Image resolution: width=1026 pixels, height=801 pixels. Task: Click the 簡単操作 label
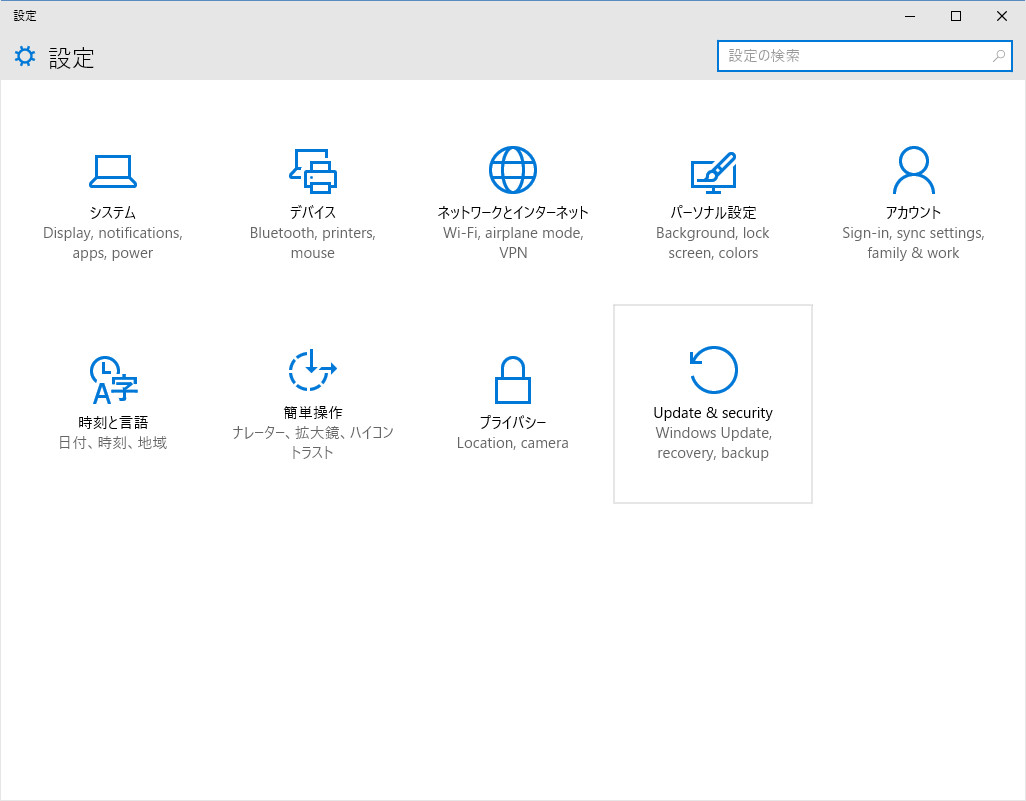[313, 413]
